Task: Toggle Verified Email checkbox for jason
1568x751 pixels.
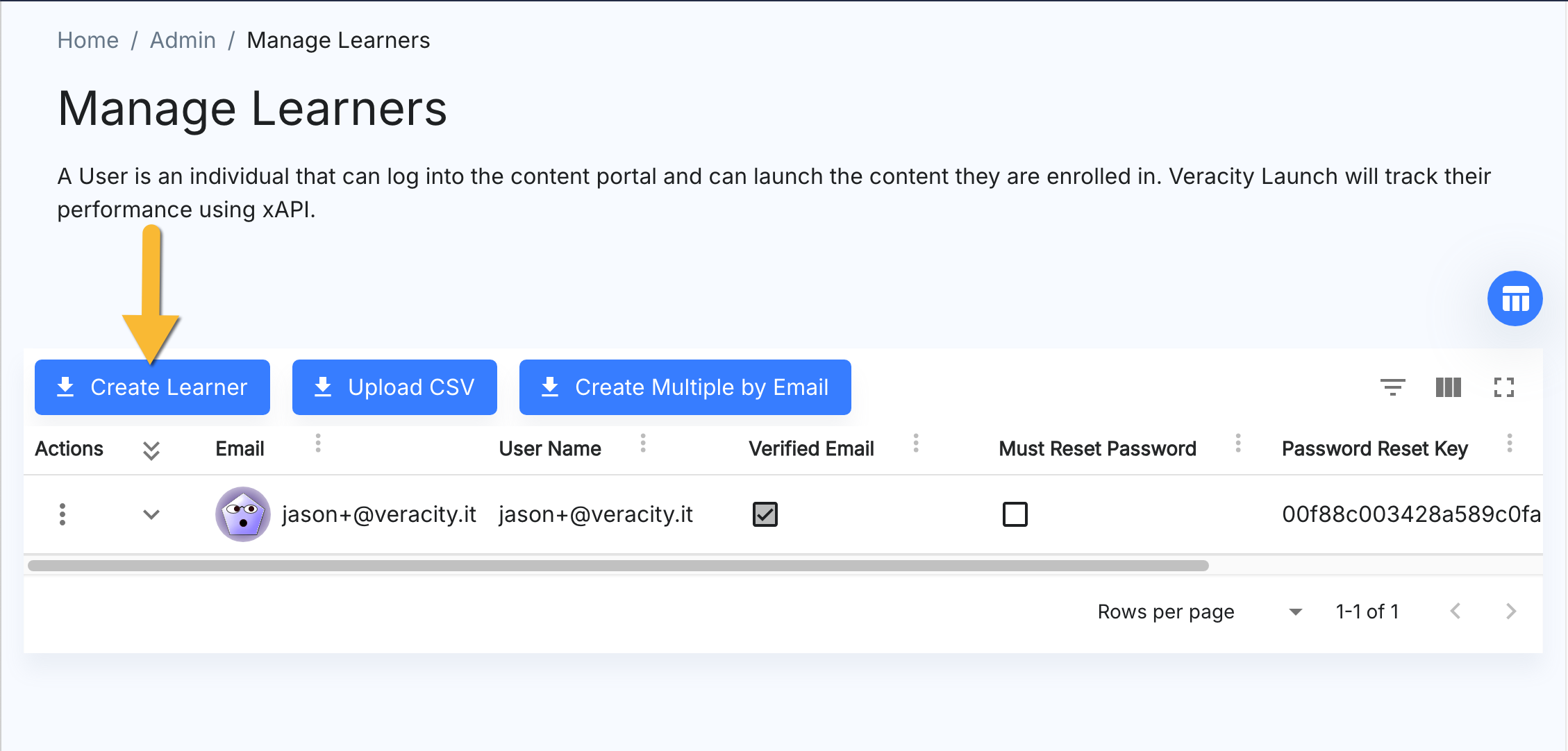Action: point(765,514)
